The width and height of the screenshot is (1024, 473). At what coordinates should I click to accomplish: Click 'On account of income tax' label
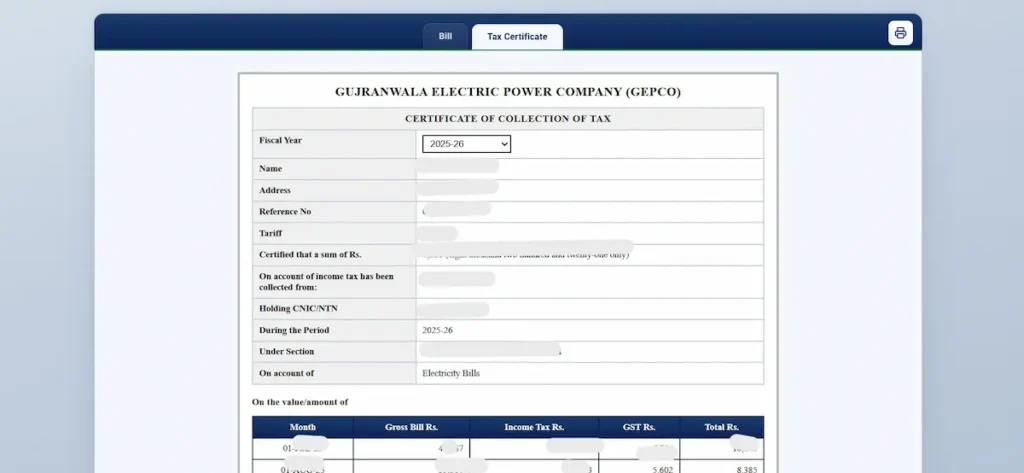click(327, 282)
